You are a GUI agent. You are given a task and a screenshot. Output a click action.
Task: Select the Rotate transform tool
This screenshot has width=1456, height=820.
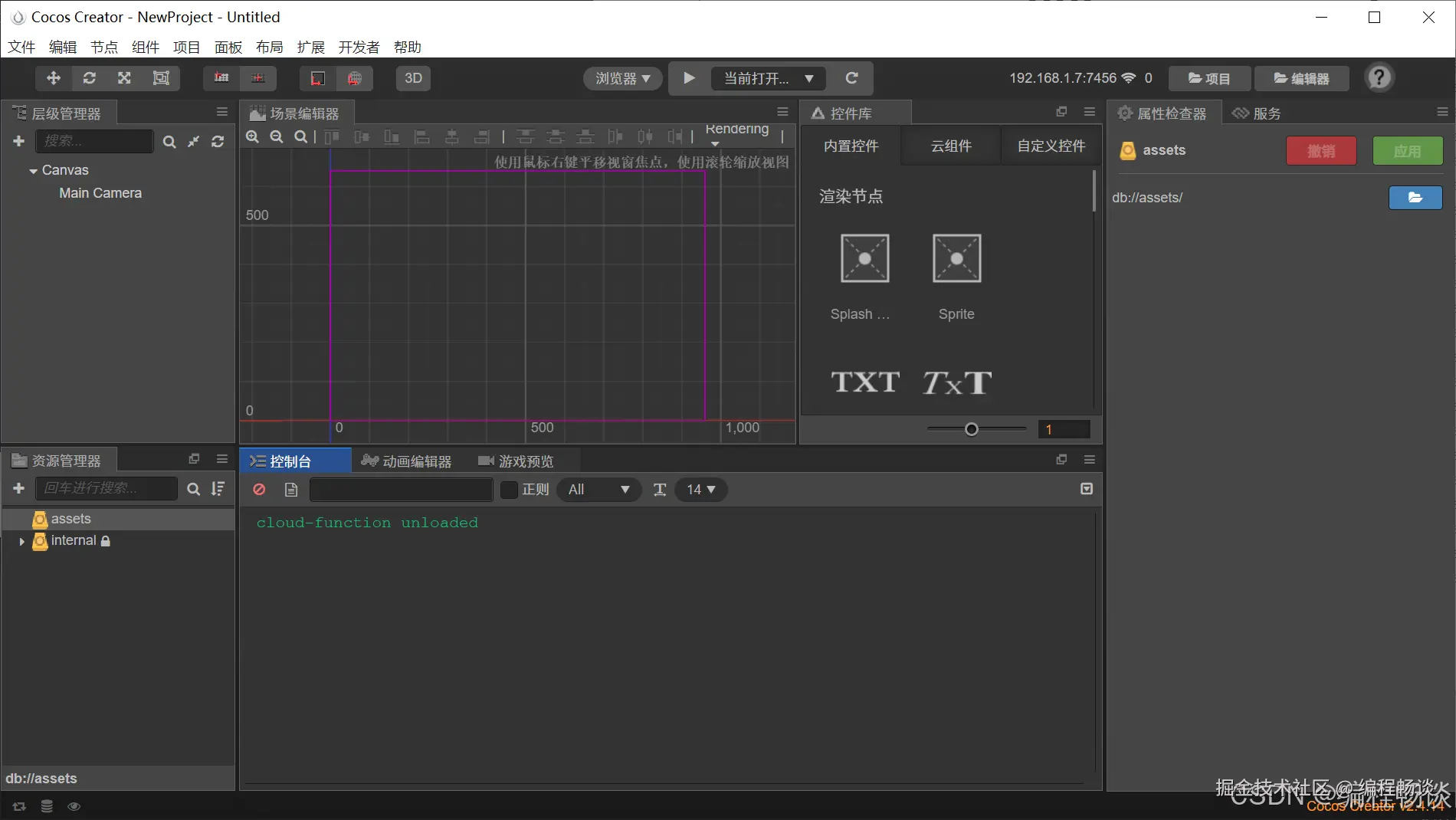89,77
